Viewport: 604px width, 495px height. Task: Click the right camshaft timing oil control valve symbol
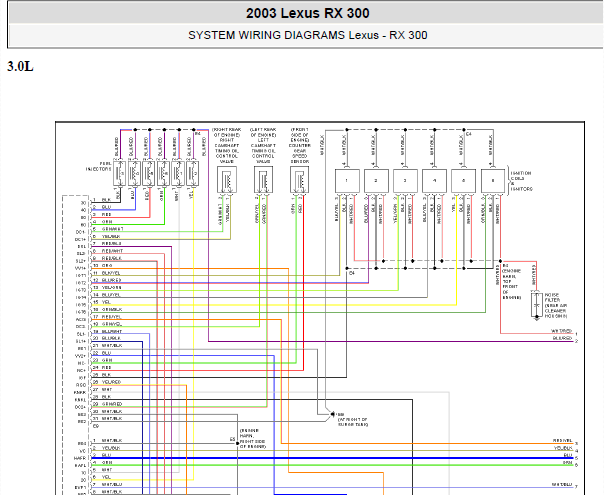coord(227,180)
